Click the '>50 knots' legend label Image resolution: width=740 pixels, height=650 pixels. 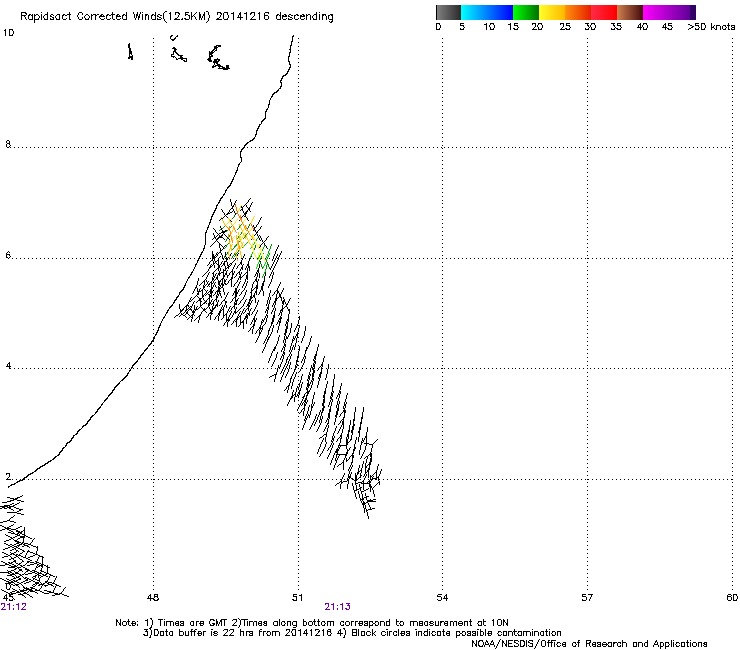tap(711, 27)
